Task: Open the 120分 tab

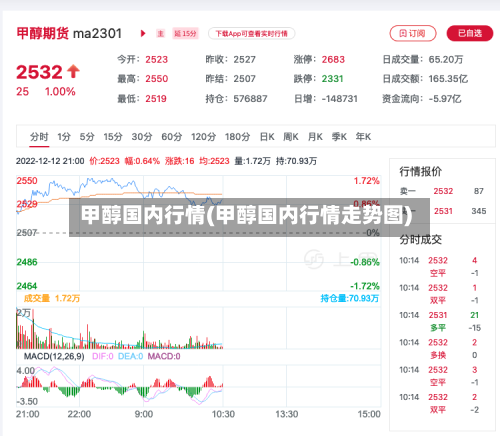Action: click(203, 137)
